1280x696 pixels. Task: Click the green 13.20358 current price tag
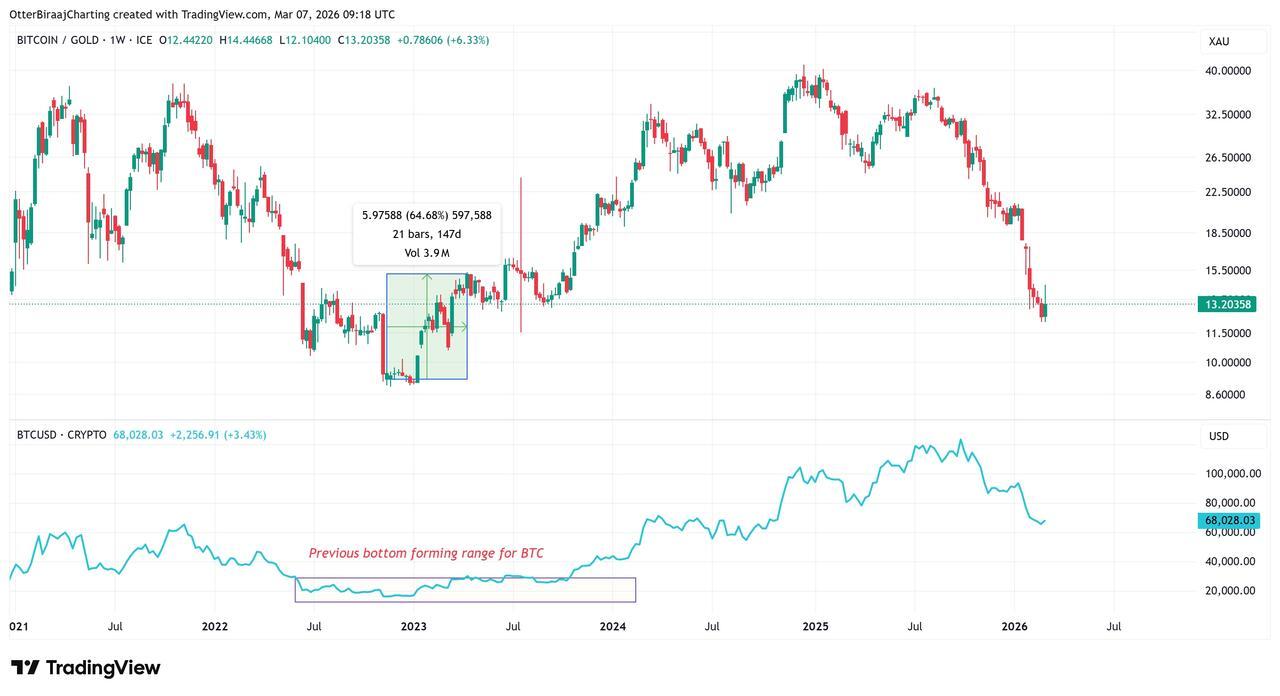point(1225,304)
